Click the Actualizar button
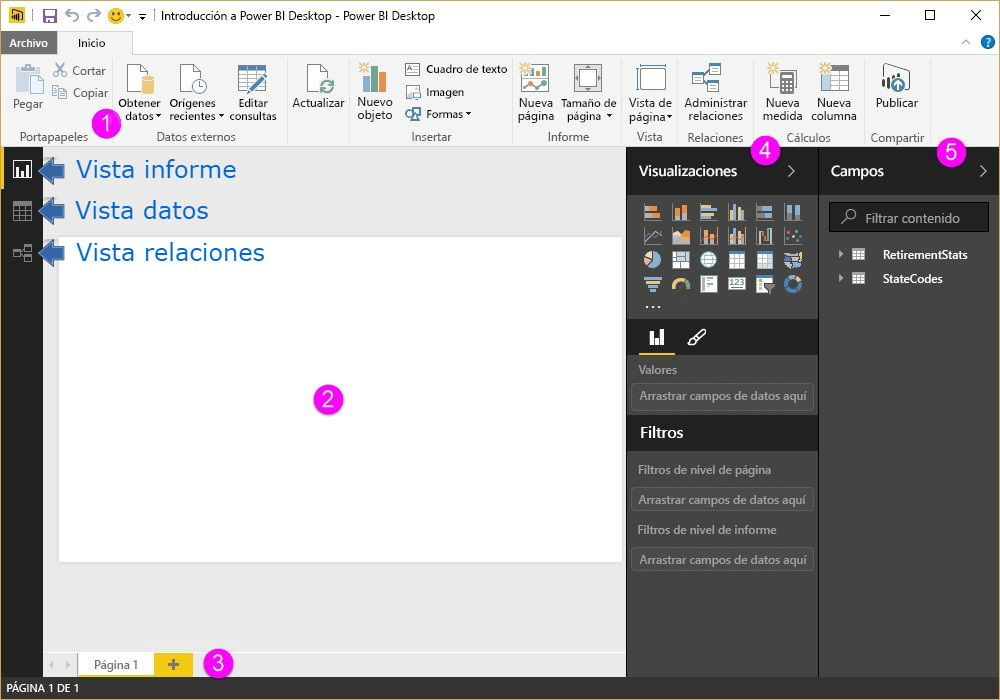 pos(318,87)
